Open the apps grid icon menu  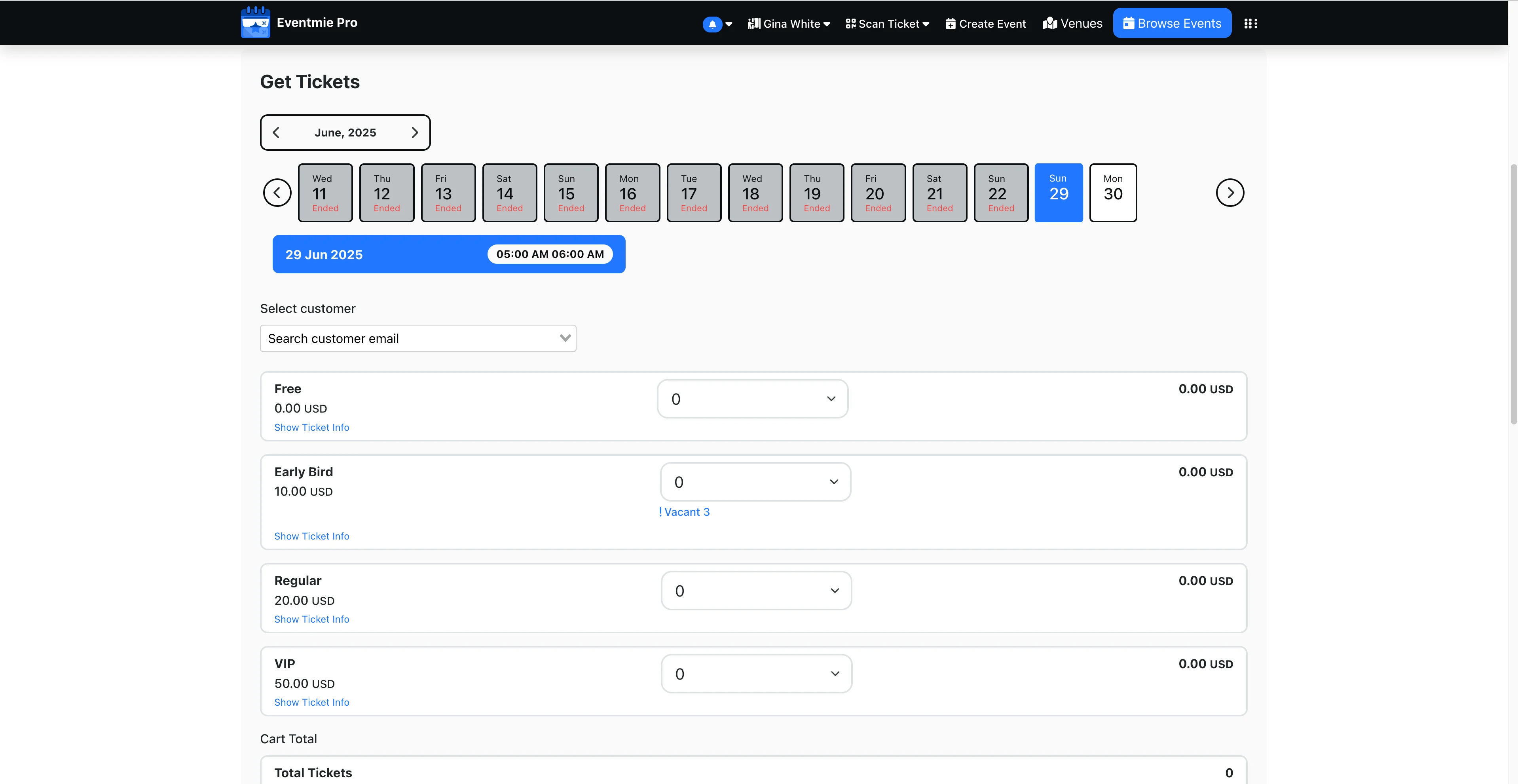(1250, 24)
